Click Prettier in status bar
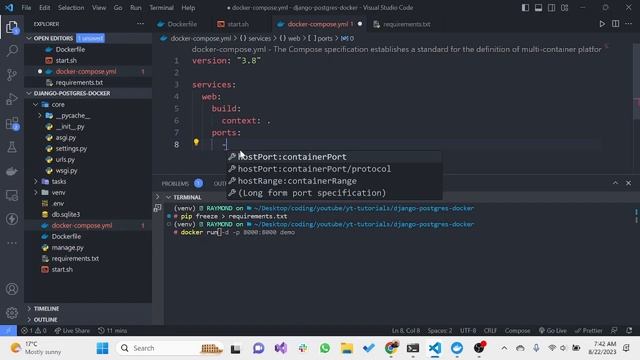Image resolution: width=640 pixels, height=360 pixels. tap(589, 331)
